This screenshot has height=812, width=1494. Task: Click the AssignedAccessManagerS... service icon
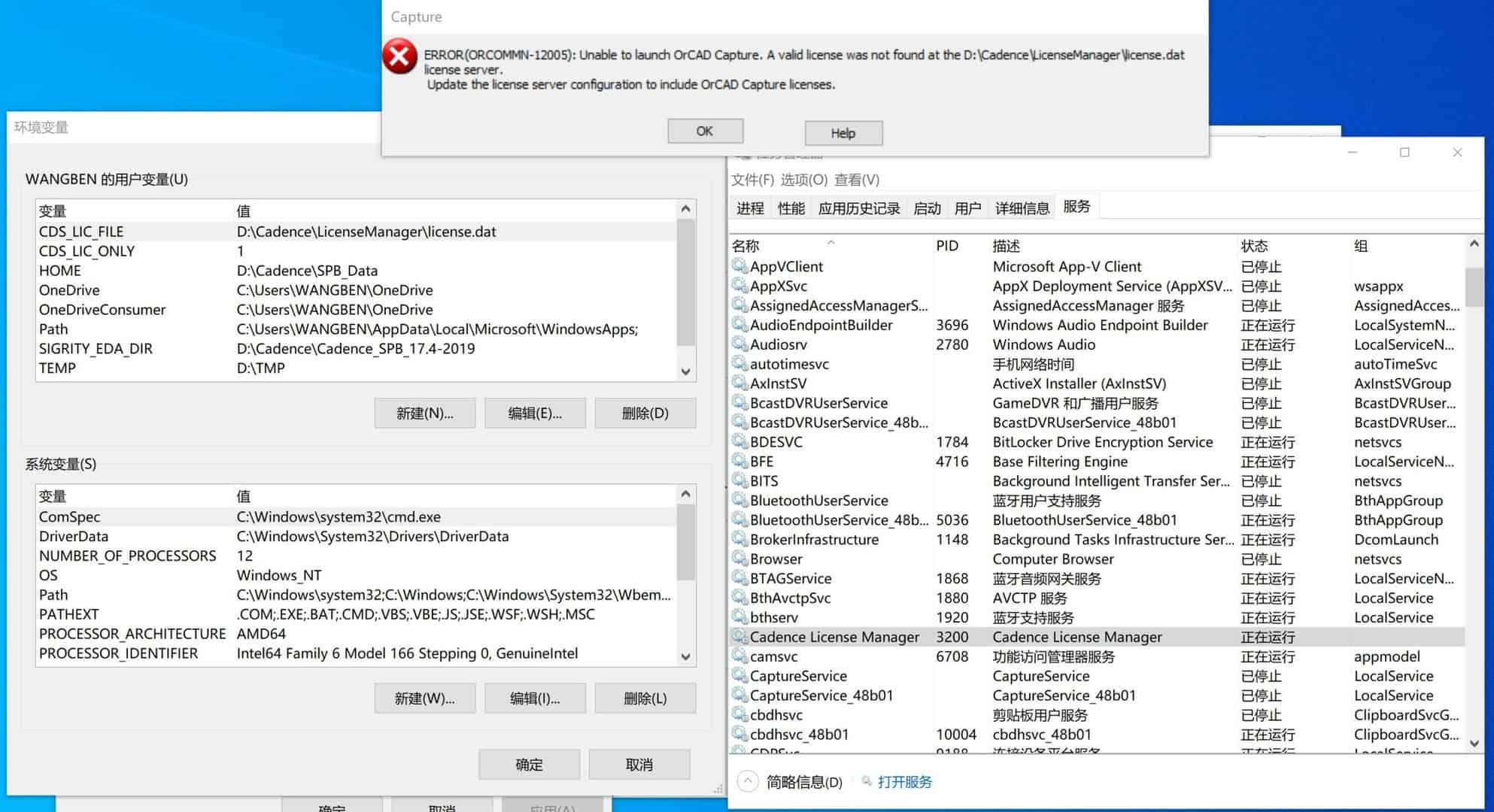(x=739, y=305)
